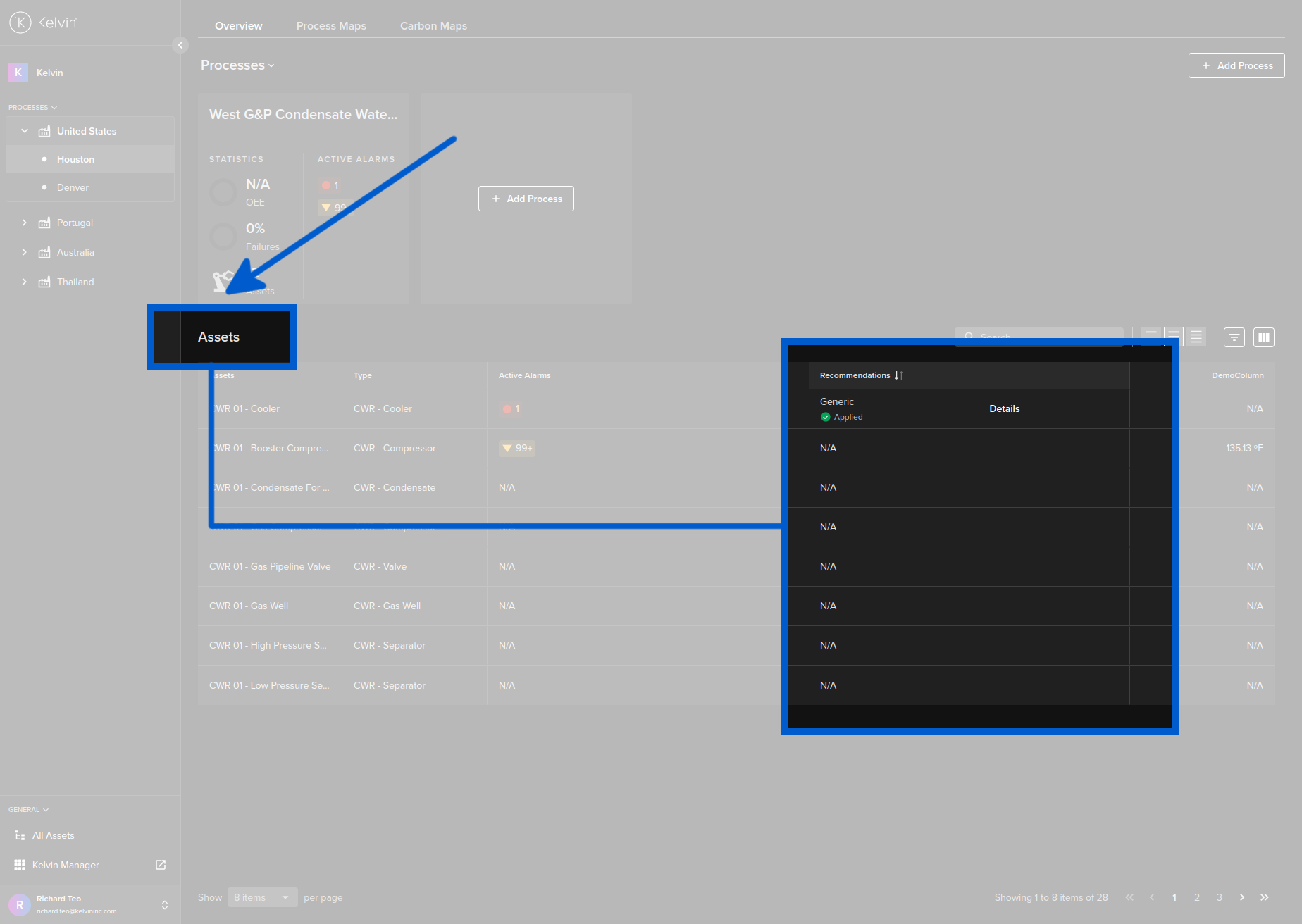The height and width of the screenshot is (924, 1302).
Task: Open the items per page dropdown
Action: pyautogui.click(x=262, y=897)
